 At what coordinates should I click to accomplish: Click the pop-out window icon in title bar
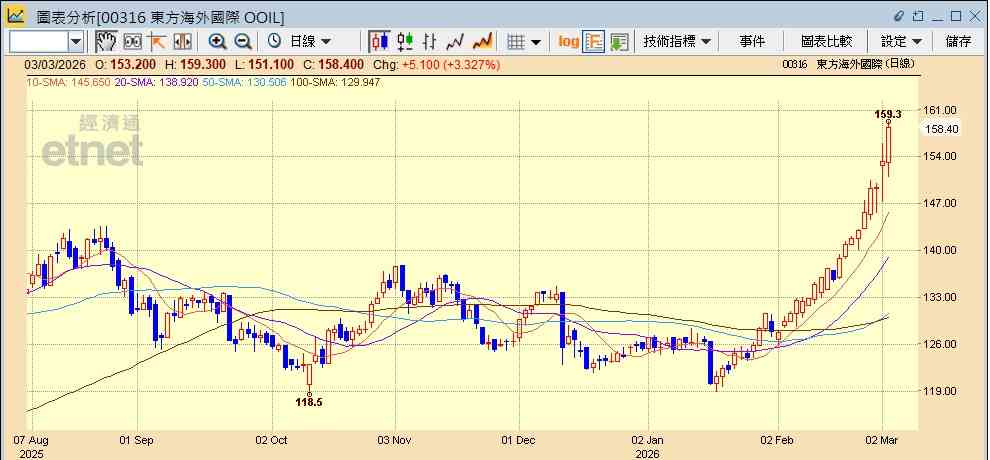(918, 16)
